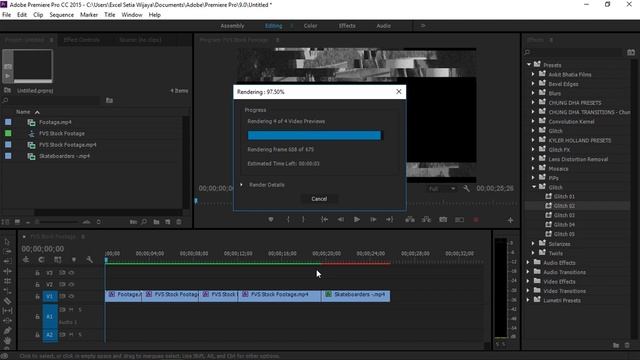Select the Slip tool
The width and height of the screenshot is (640, 360).
coord(7,311)
